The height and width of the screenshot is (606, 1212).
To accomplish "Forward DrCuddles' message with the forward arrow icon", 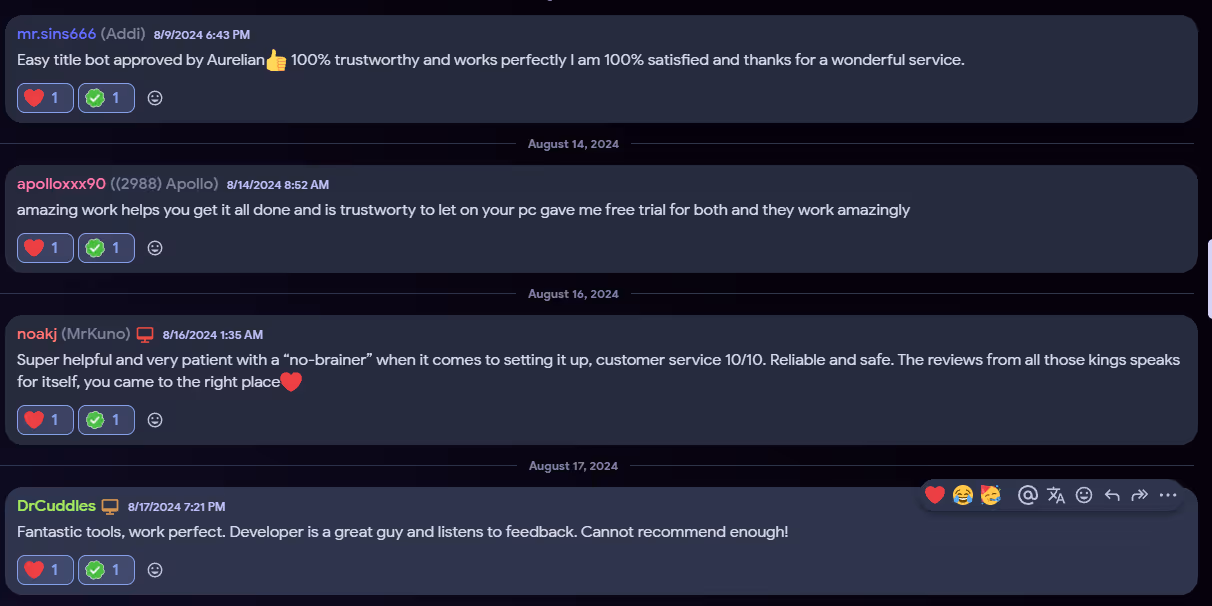I will 1139,494.
